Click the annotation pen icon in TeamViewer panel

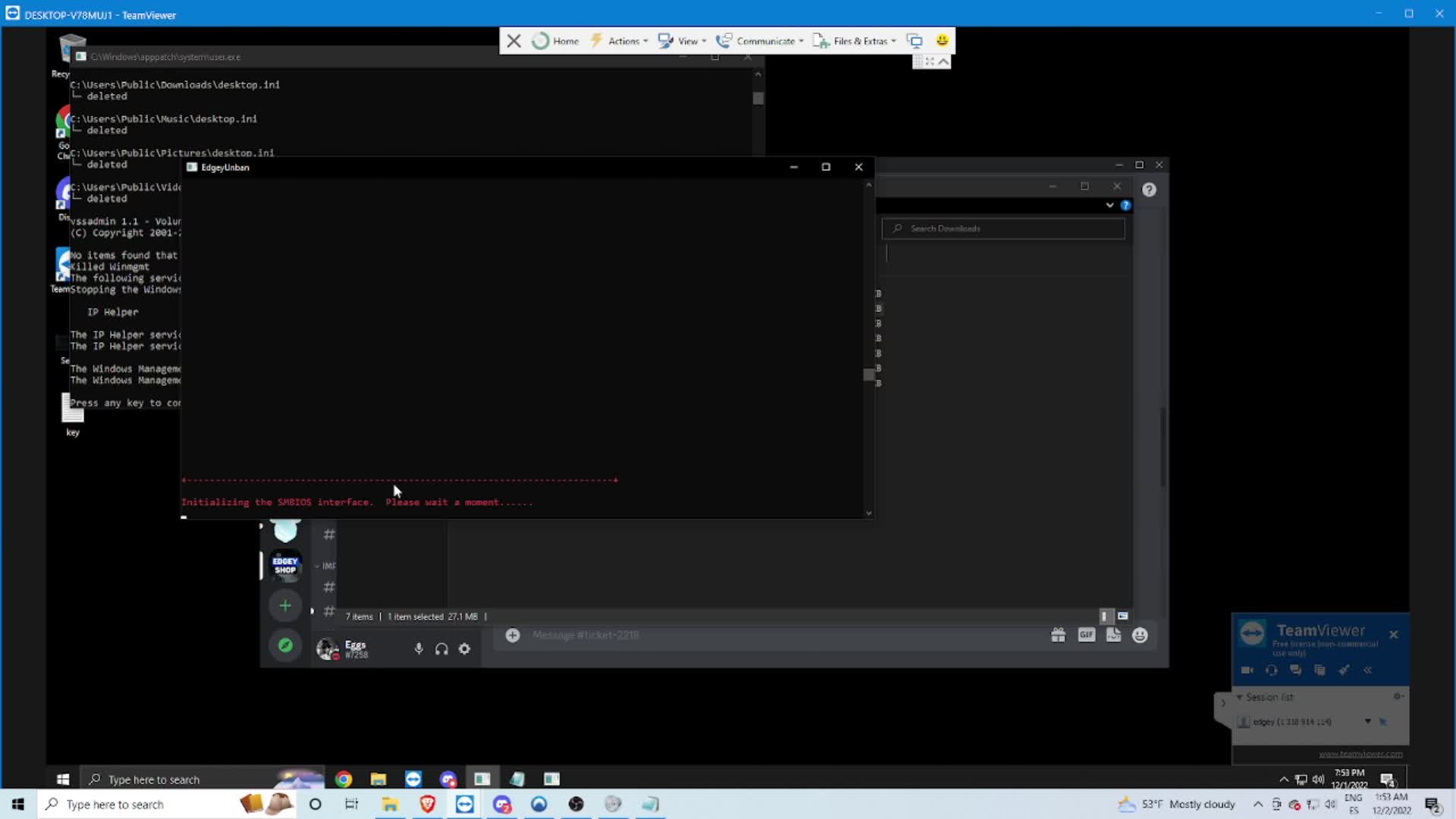coord(1345,670)
